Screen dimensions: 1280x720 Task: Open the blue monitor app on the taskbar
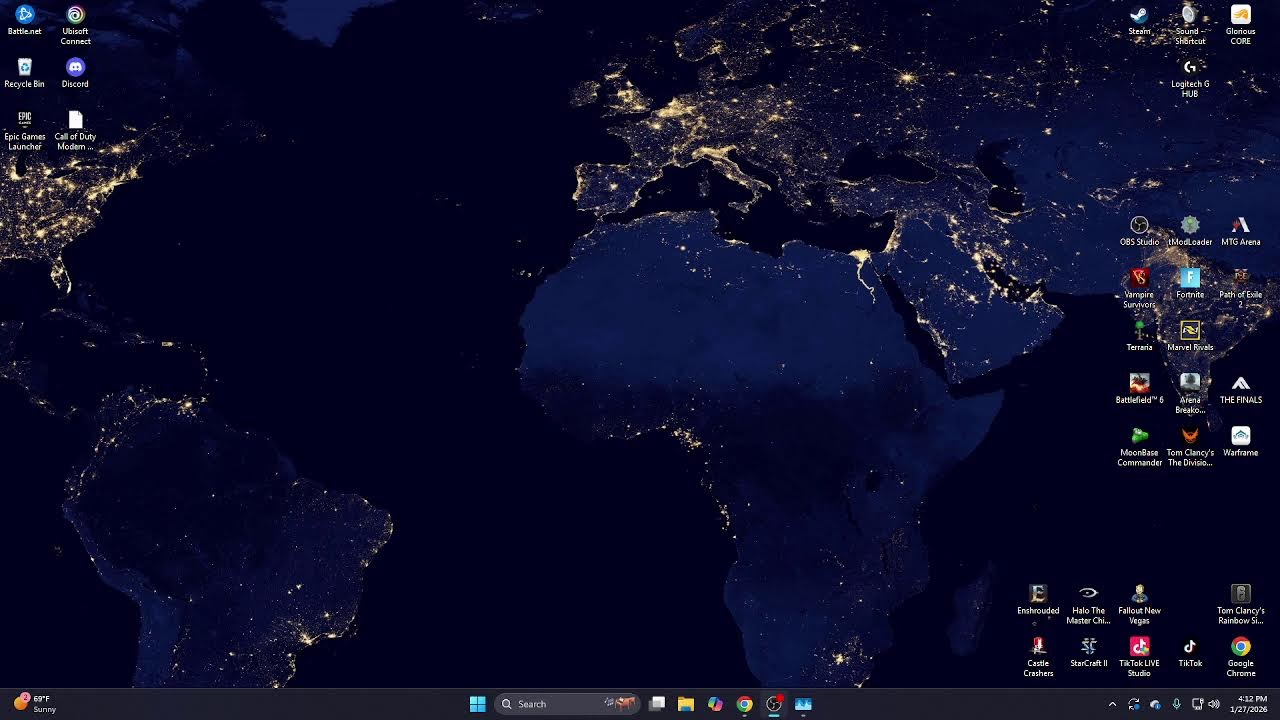[x=802, y=704]
